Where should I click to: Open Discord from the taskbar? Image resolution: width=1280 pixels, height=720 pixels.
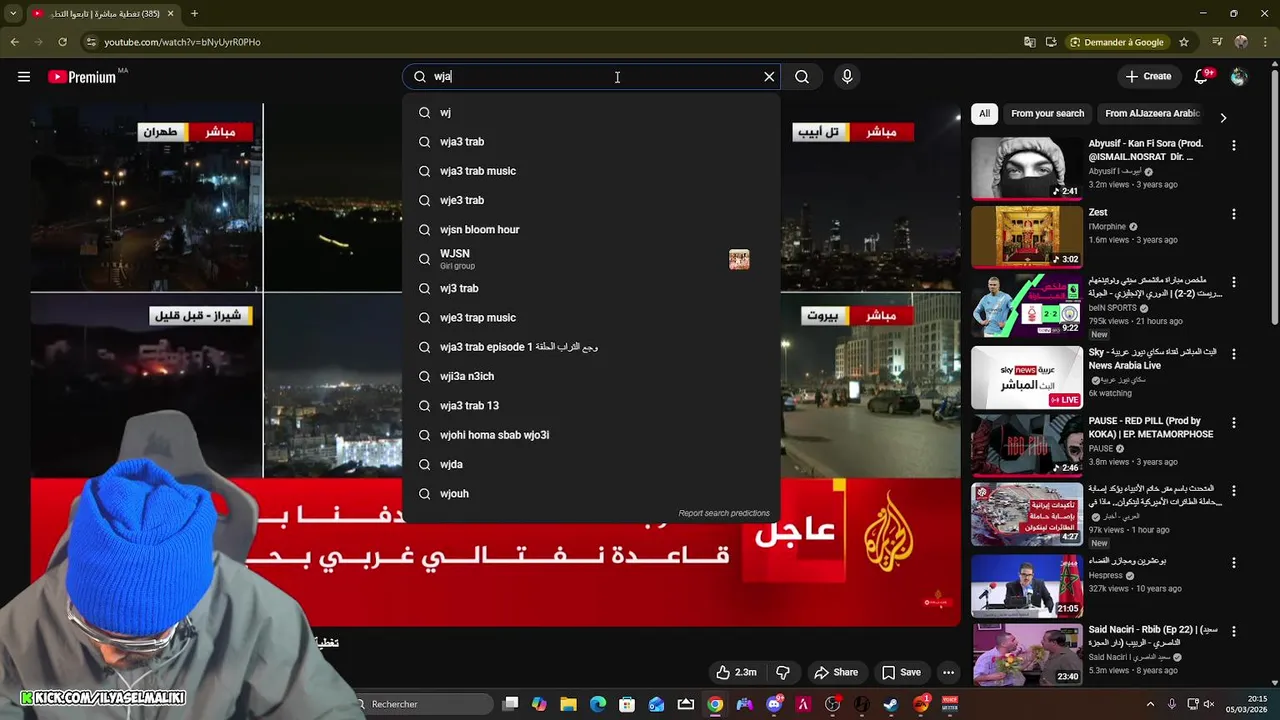point(774,704)
